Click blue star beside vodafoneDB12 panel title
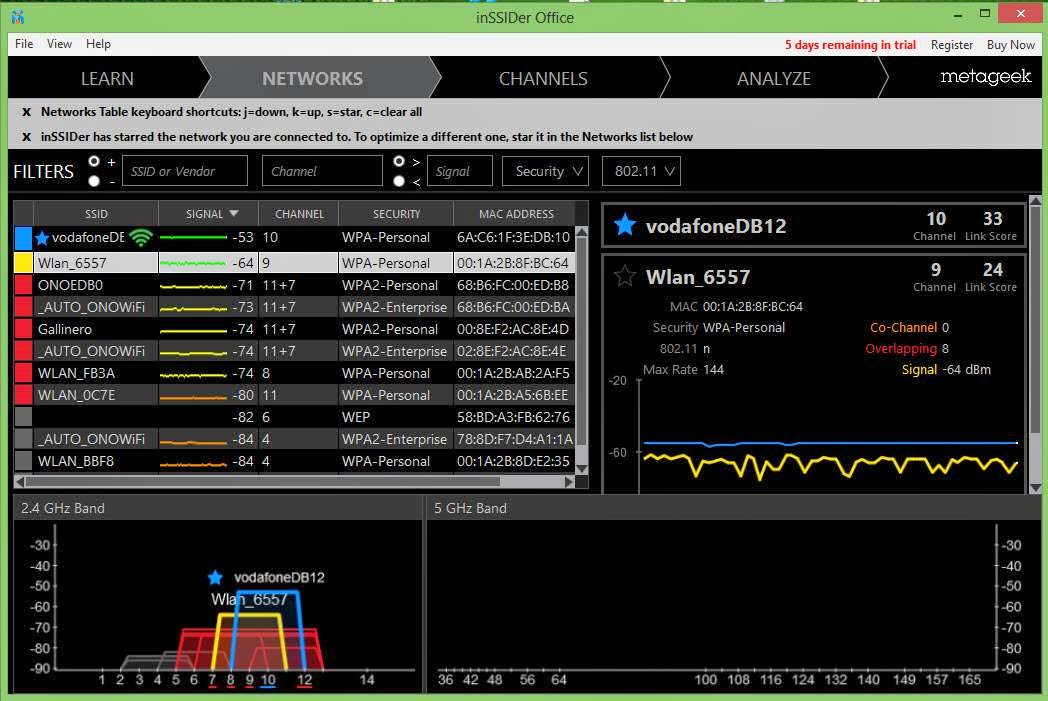This screenshot has height=701, width=1048. point(625,225)
